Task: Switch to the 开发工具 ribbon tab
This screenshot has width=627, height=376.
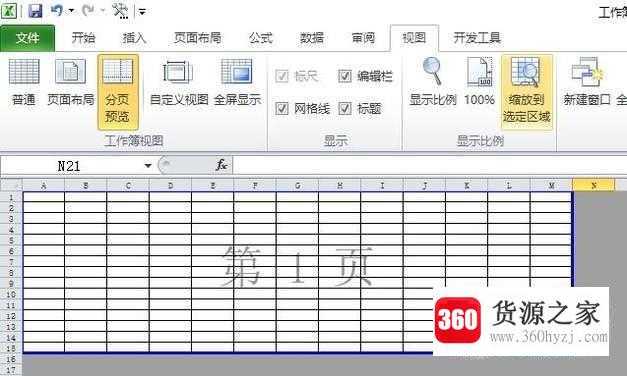Action: pyautogui.click(x=477, y=38)
